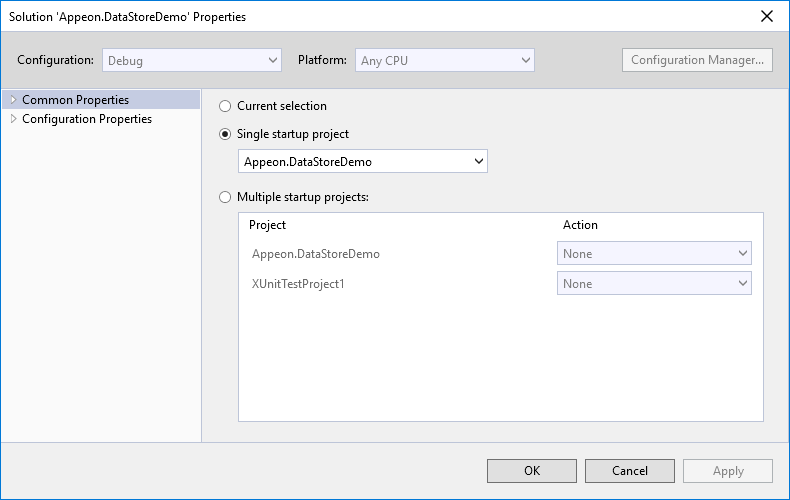This screenshot has height=500, width=790.
Task: Open the Appeon.DataStoreDemo startup project dropdown
Action: [x=363, y=161]
